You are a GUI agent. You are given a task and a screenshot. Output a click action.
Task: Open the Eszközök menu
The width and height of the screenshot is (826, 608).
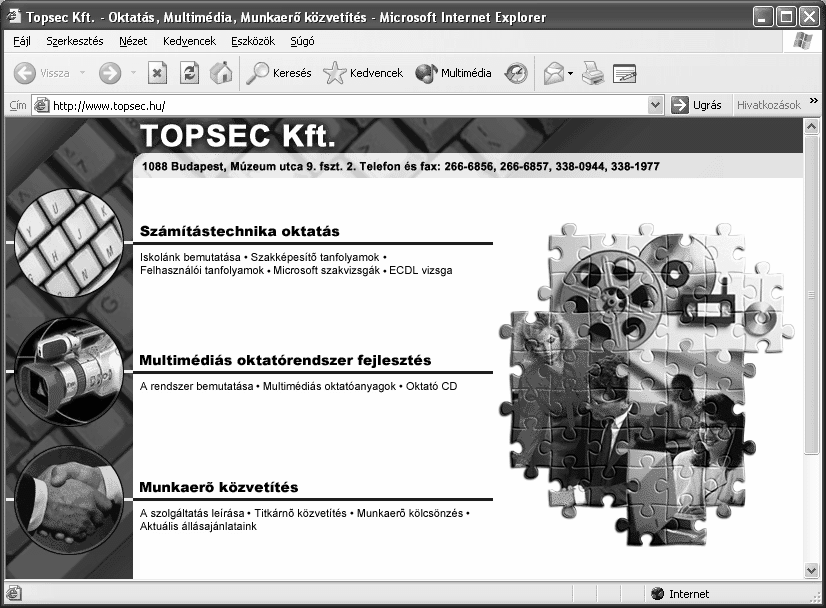pyautogui.click(x=253, y=41)
